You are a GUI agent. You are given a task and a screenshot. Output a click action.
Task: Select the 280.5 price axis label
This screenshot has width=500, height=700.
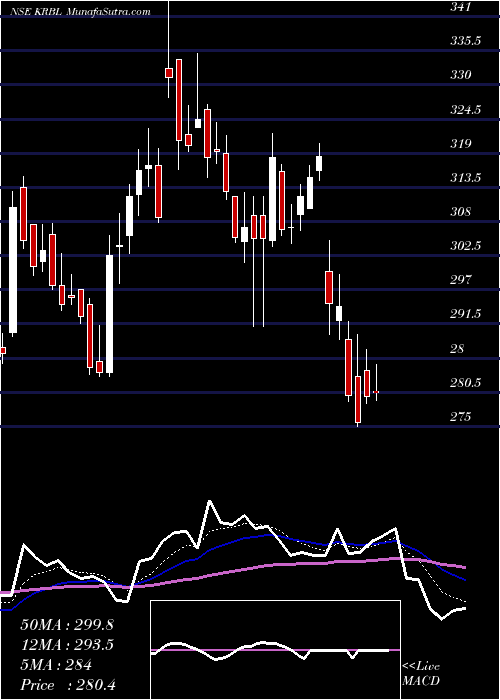click(466, 383)
